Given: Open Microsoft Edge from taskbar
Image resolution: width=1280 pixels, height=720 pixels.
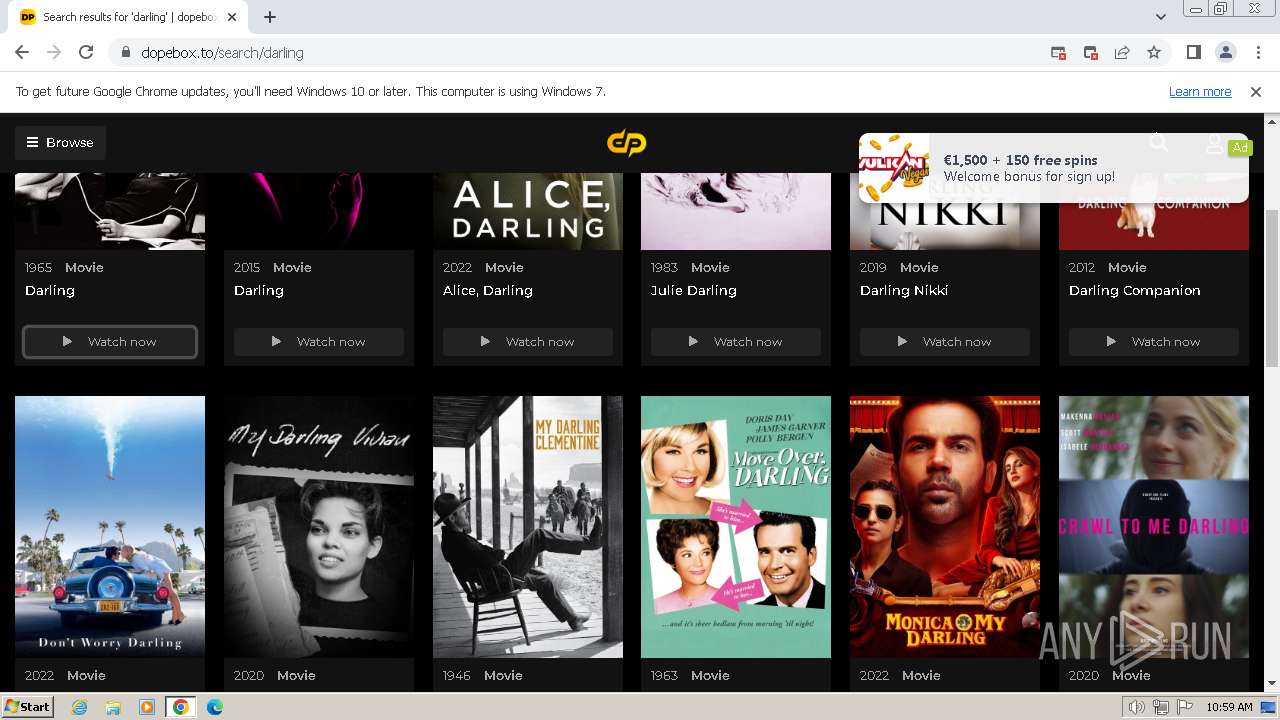Looking at the screenshot, I should pyautogui.click(x=215, y=707).
